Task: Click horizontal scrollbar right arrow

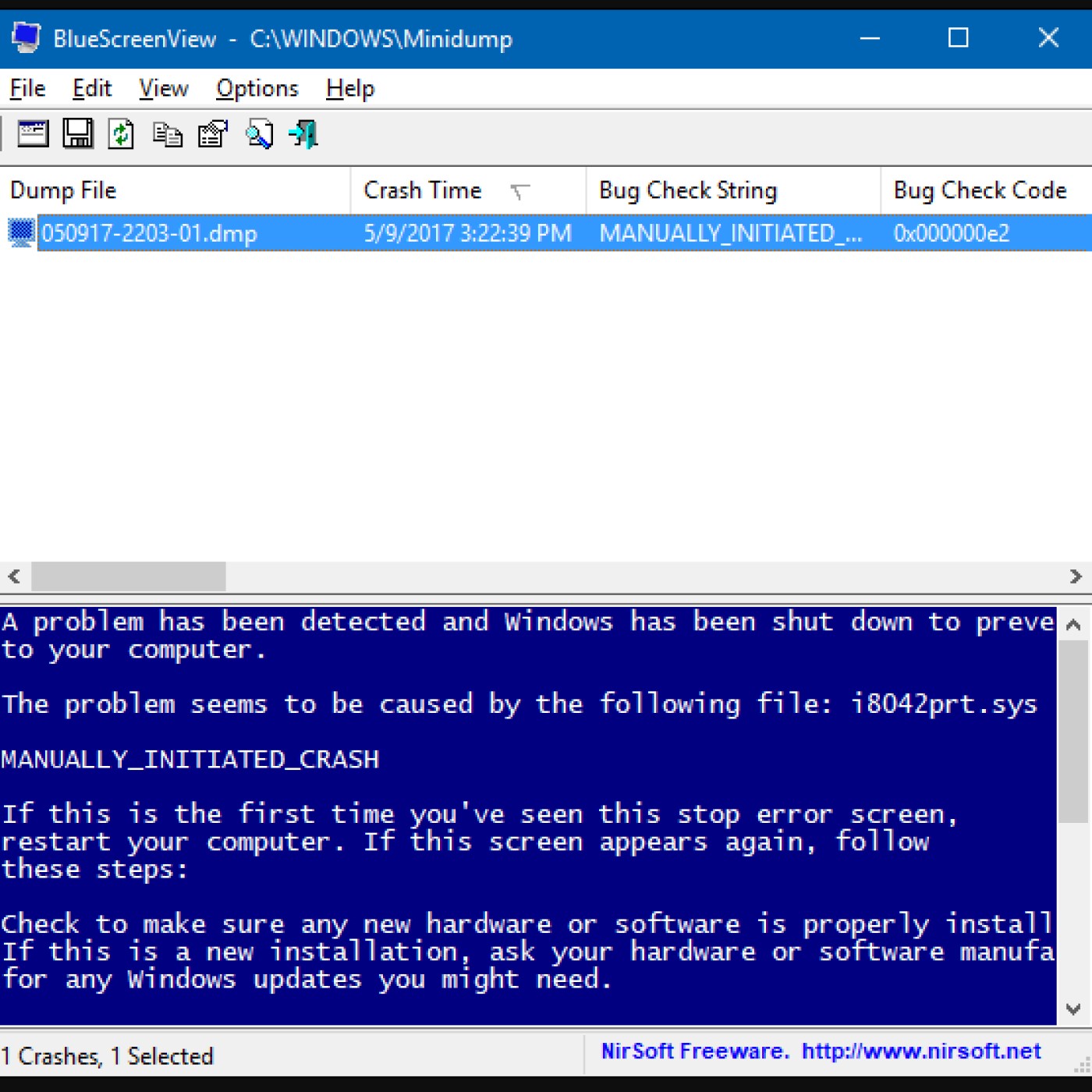Action: coord(1076,576)
